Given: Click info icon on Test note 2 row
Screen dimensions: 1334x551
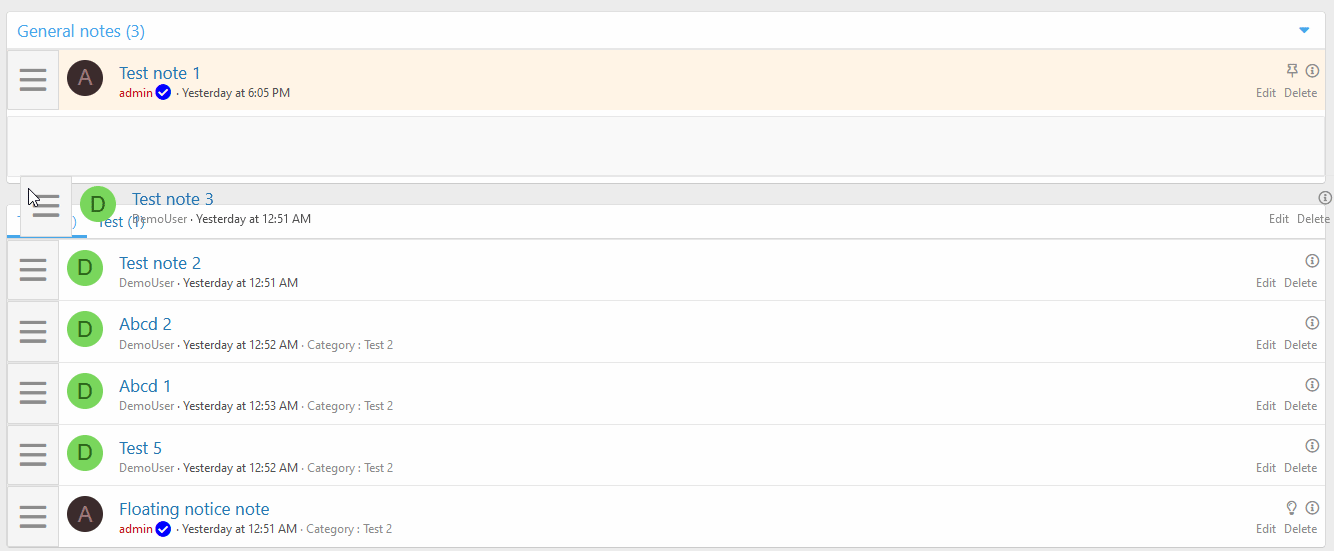Looking at the screenshot, I should click(x=1312, y=261).
